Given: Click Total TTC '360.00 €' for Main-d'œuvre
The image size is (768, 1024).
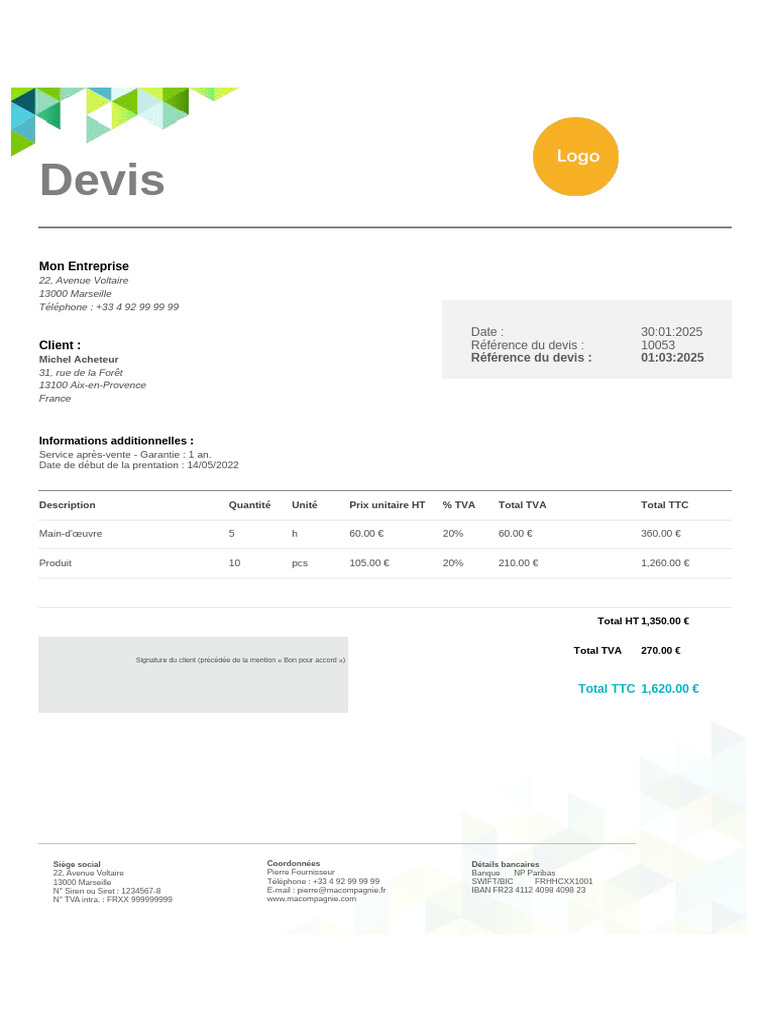Looking at the screenshot, I should [660, 534].
